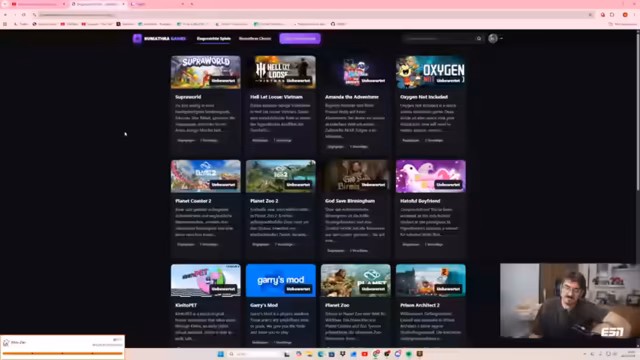This screenshot has width=640, height=360.
Task: Show hidden system tray icons chevron
Action: (x=585, y=354)
